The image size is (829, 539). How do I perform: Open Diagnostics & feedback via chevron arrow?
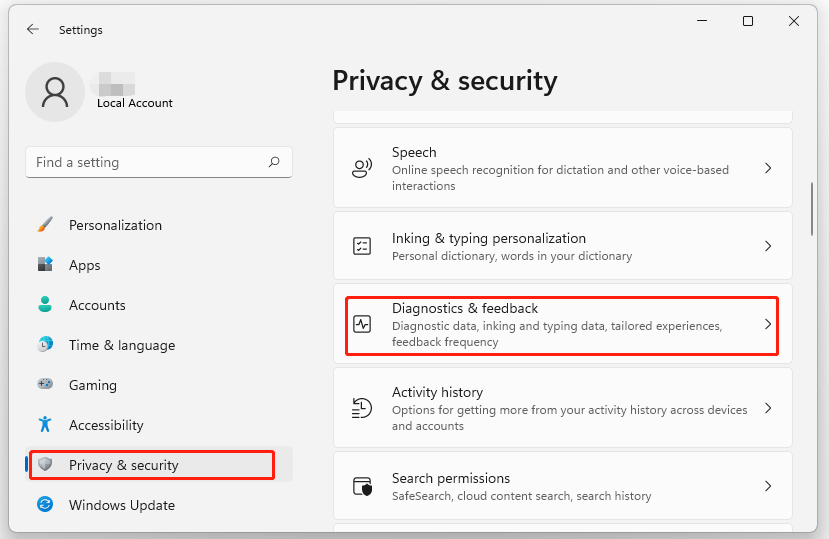pyautogui.click(x=768, y=325)
